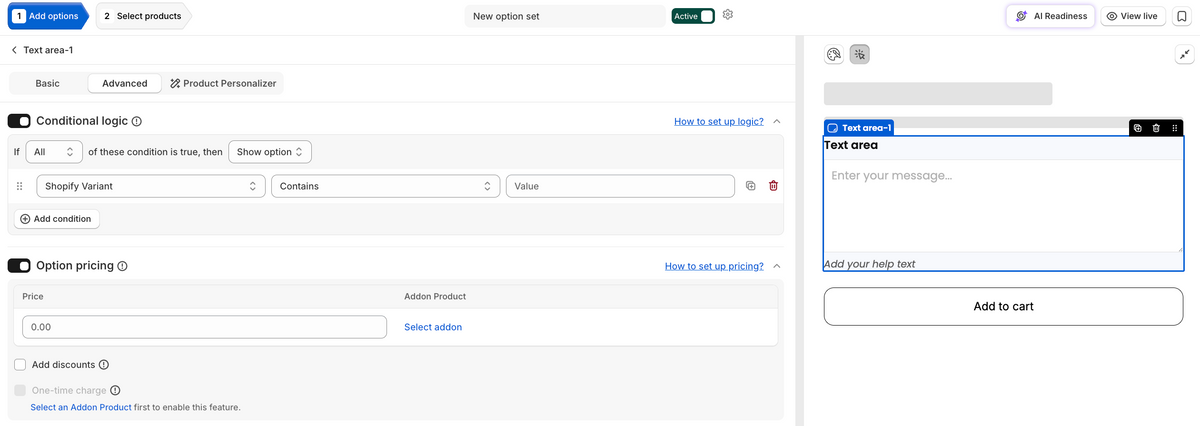Toggle the Active status switch
This screenshot has height=426, width=1200.
click(706, 16)
